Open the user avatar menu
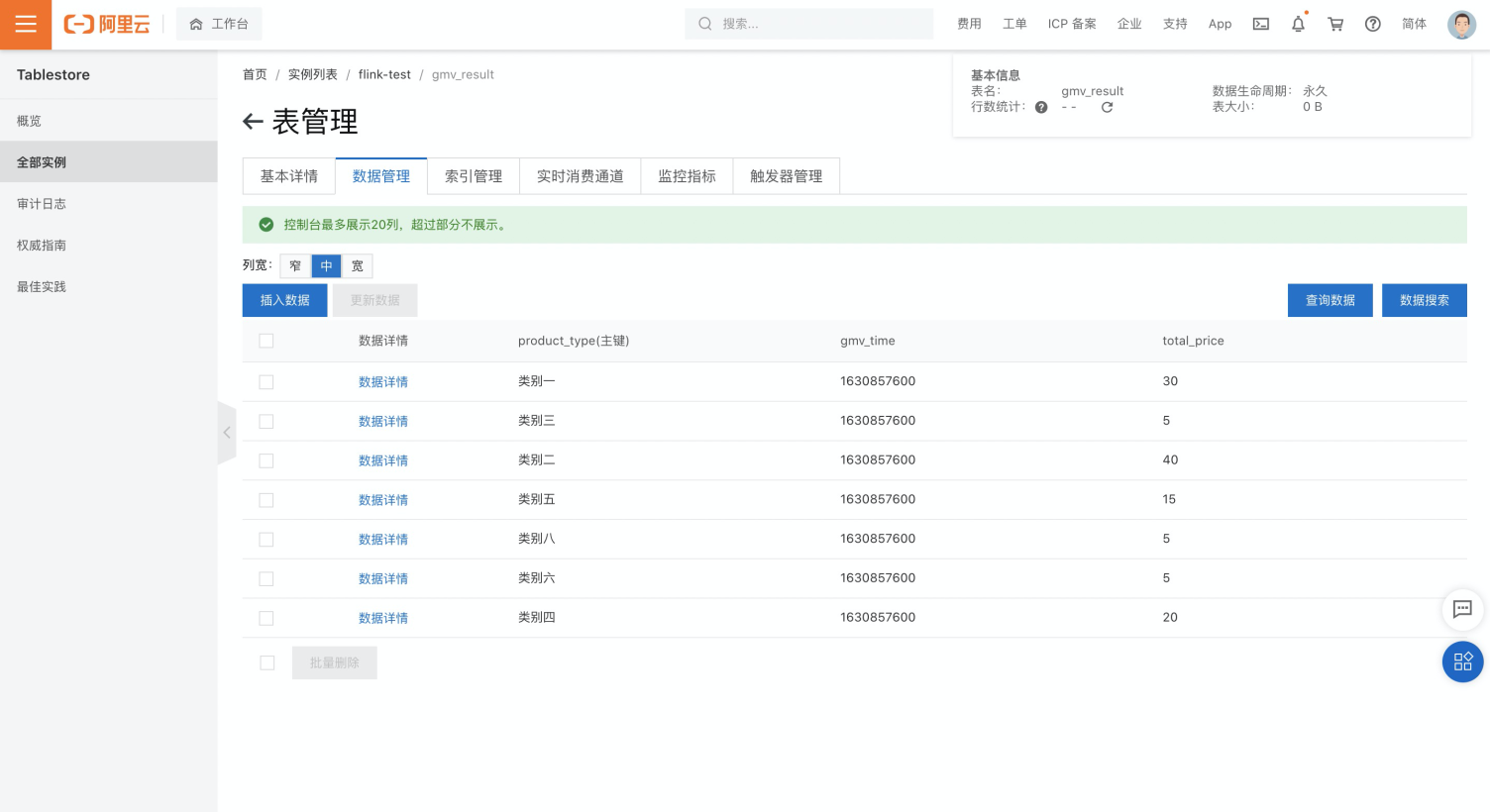Image resolution: width=1490 pixels, height=812 pixels. coord(1461,24)
